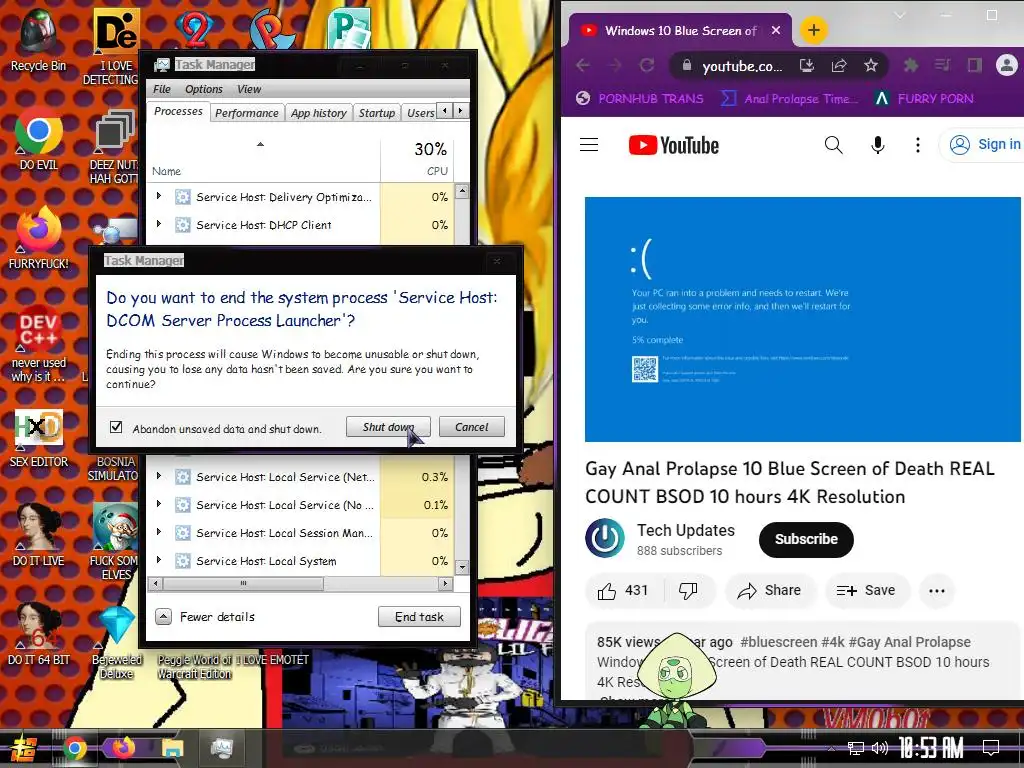Expand Service Host: Local System row

[x=159, y=560]
